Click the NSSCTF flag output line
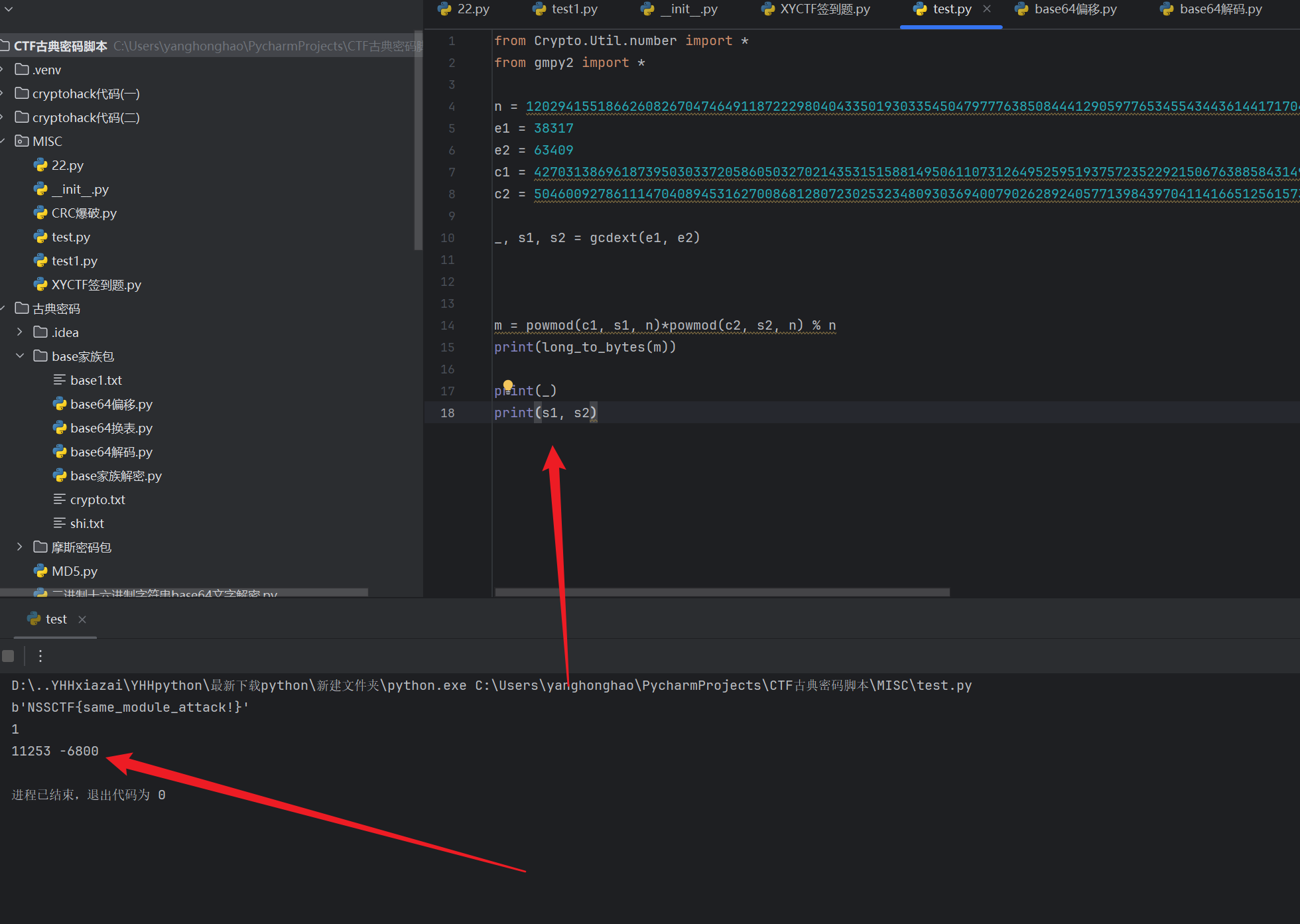The width and height of the screenshot is (1300, 924). [130, 707]
